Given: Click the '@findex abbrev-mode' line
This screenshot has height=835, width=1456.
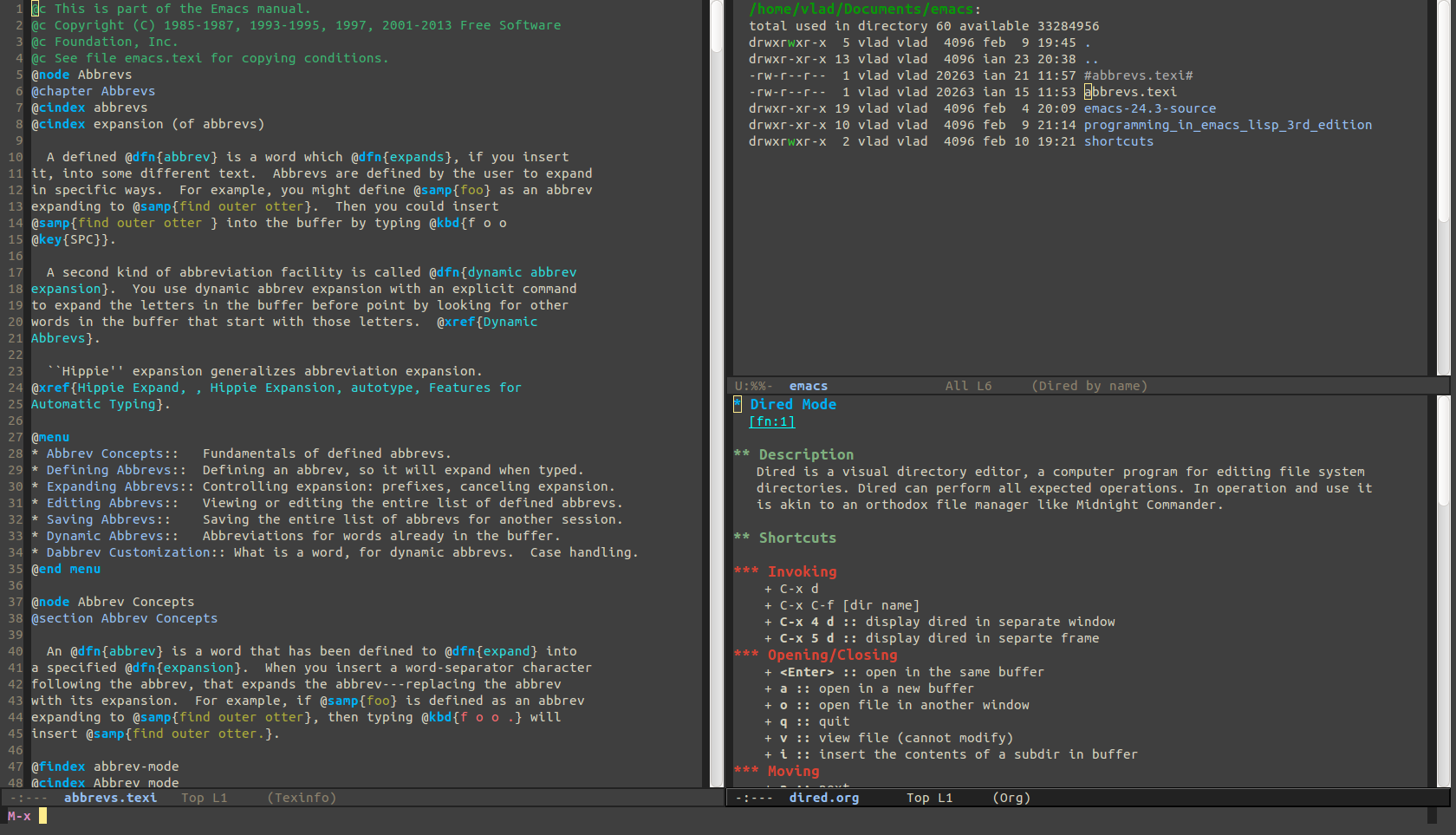Looking at the screenshot, I should 105,767.
